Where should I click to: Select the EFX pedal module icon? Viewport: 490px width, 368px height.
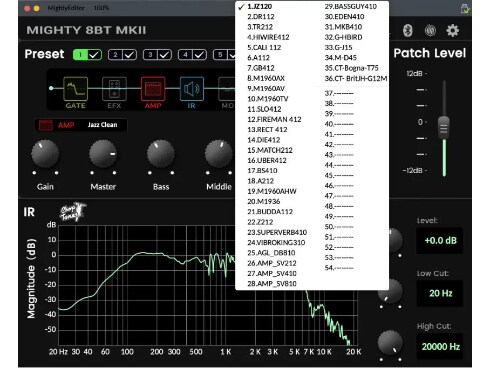click(114, 89)
